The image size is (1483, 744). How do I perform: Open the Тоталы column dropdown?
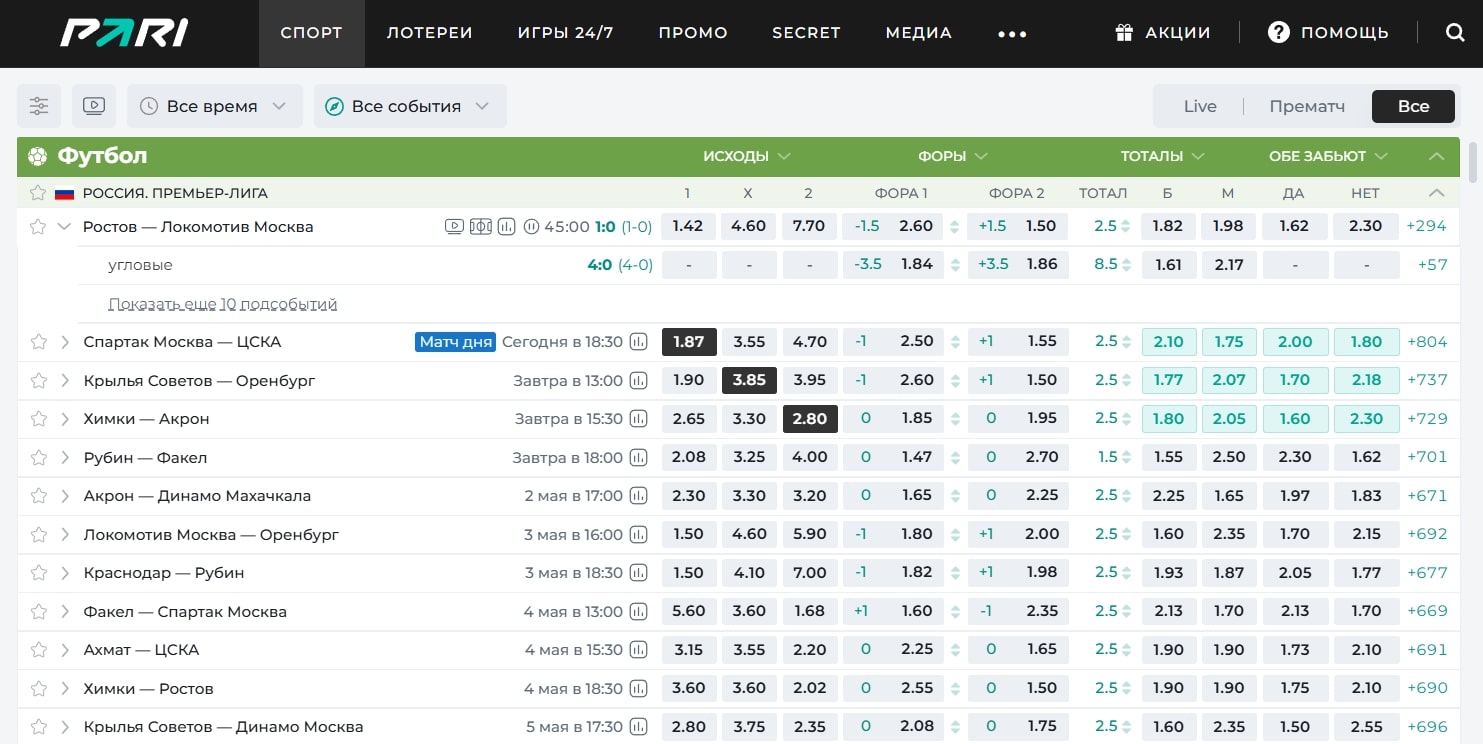[x=1162, y=156]
